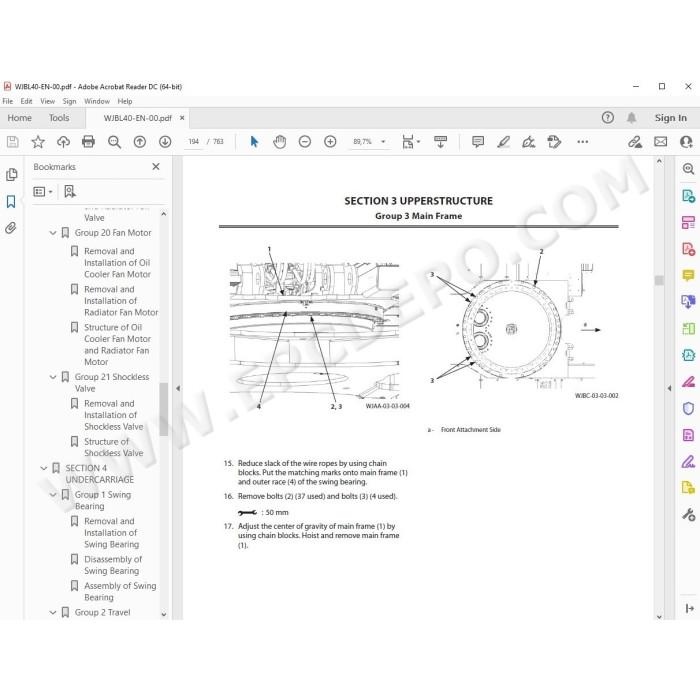Open the share with others icon

pos(686,142)
